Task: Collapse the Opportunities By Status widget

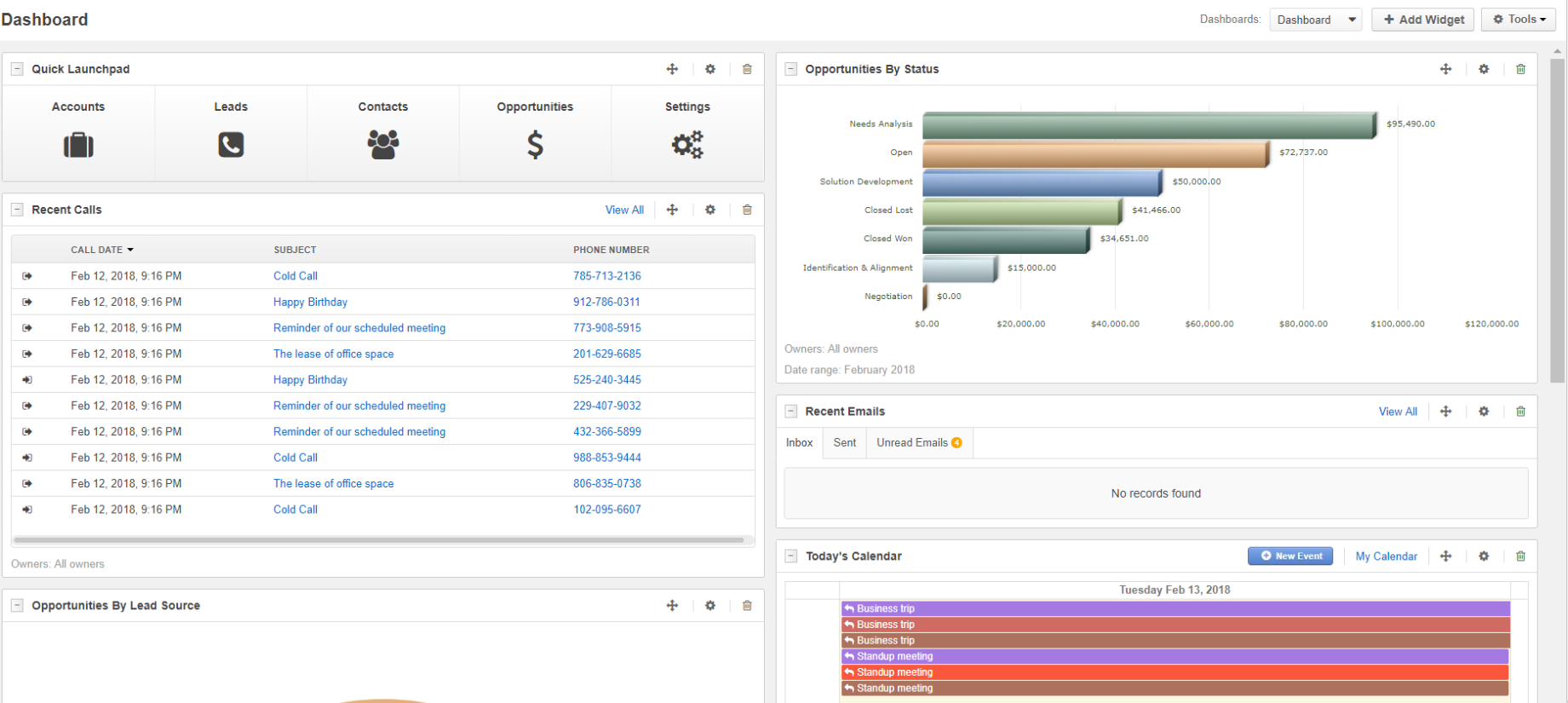Action: [x=791, y=69]
